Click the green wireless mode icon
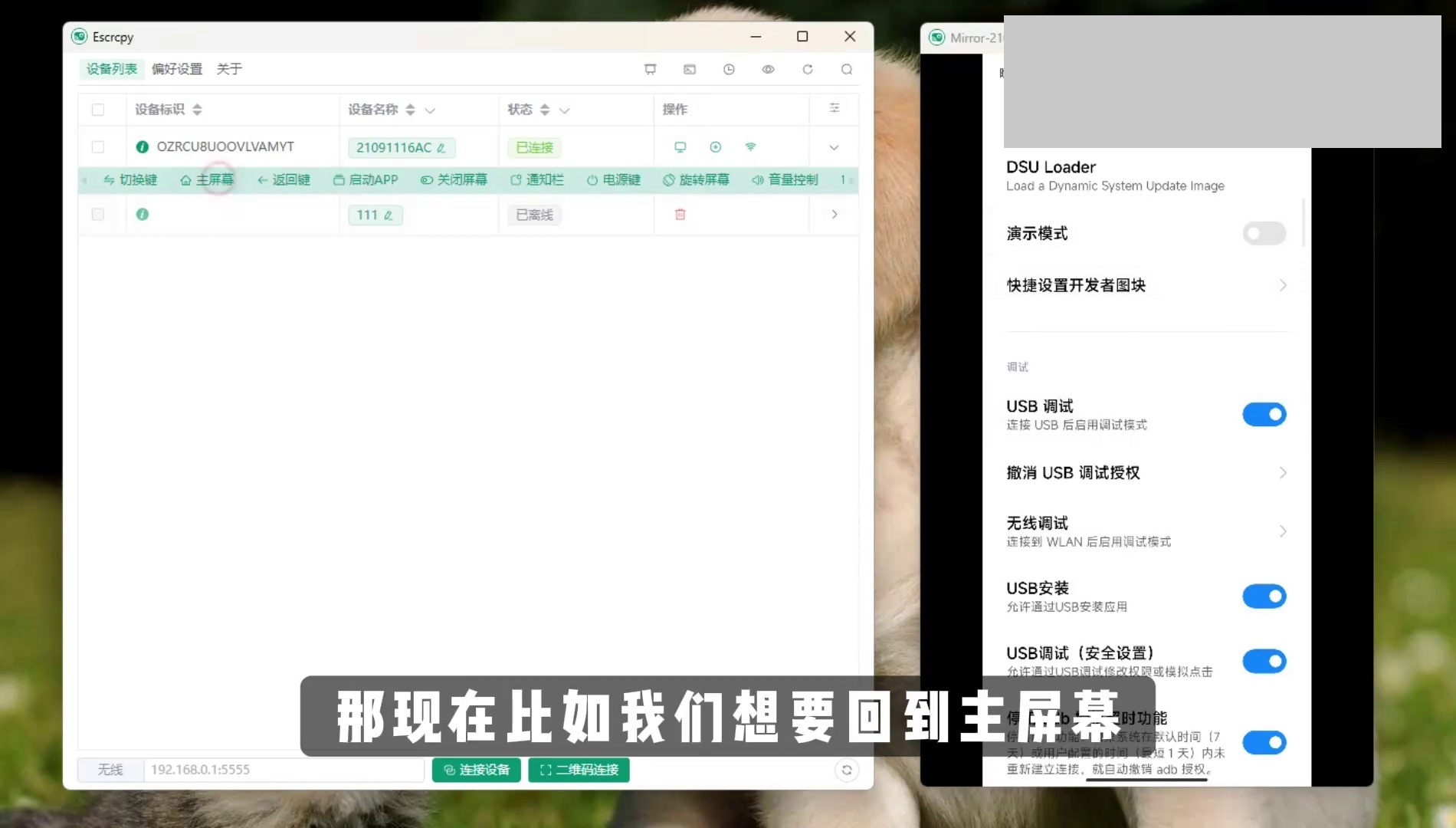Image resolution: width=1456 pixels, height=828 pixels. [x=750, y=147]
